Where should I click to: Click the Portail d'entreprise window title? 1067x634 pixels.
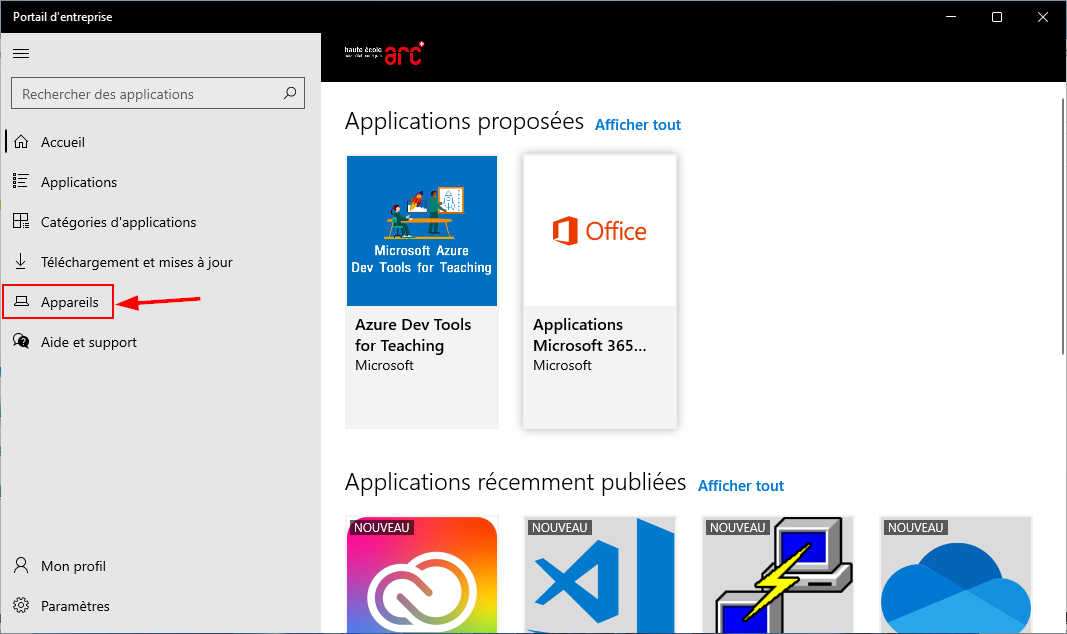coord(63,17)
